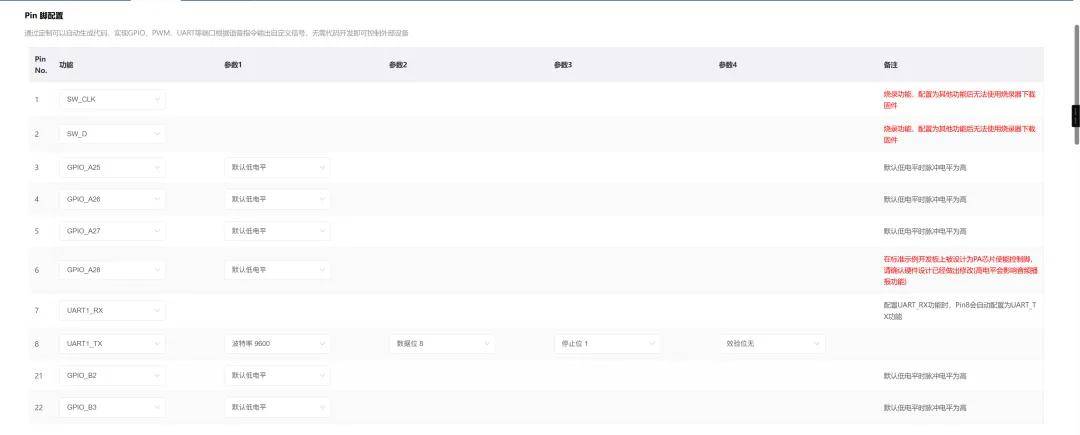Open GPIO_B2 default low level parameter dropdown
The image size is (1080, 435).
(277, 376)
